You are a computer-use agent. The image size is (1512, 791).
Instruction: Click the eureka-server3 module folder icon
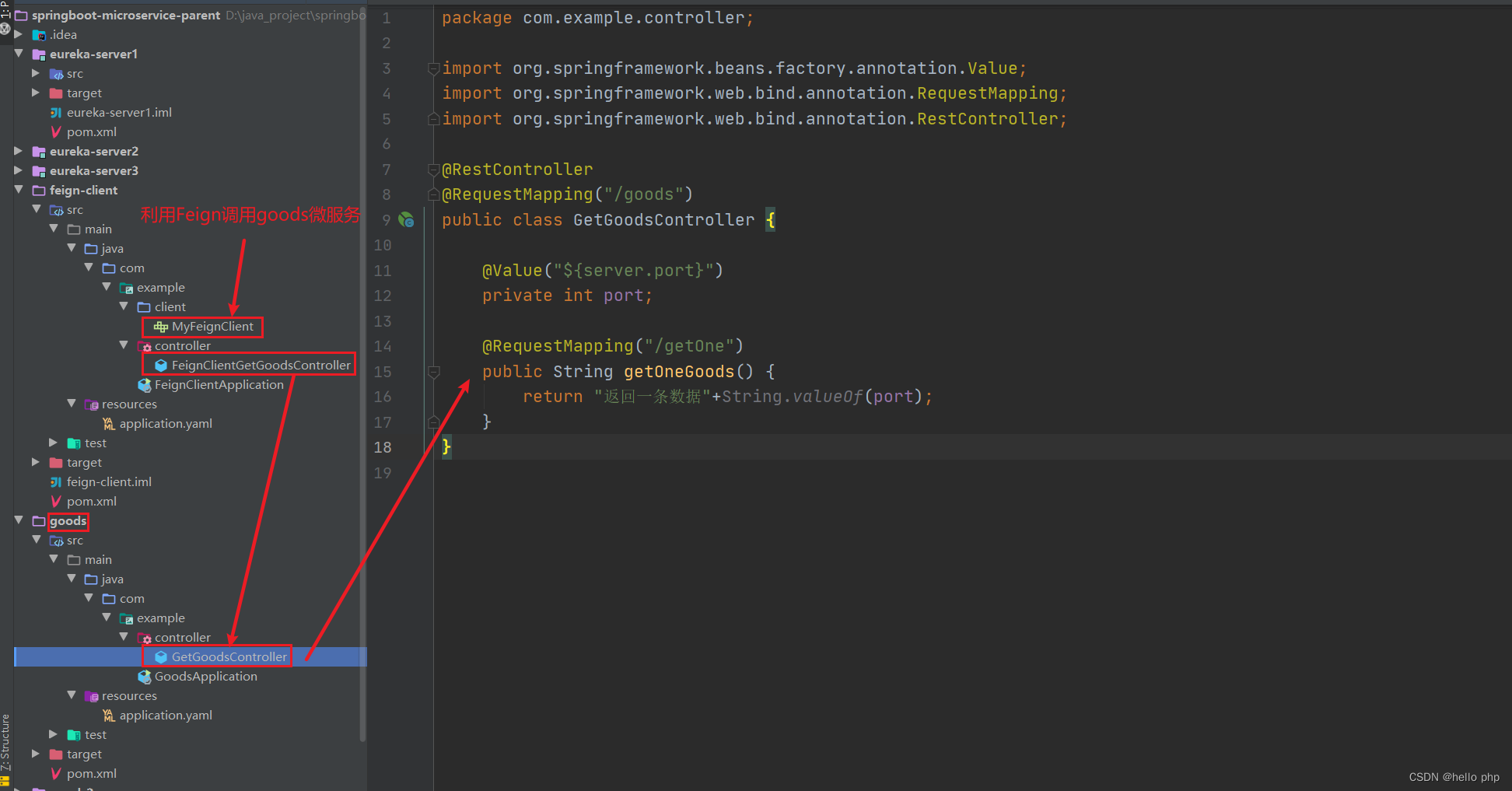pos(39,171)
